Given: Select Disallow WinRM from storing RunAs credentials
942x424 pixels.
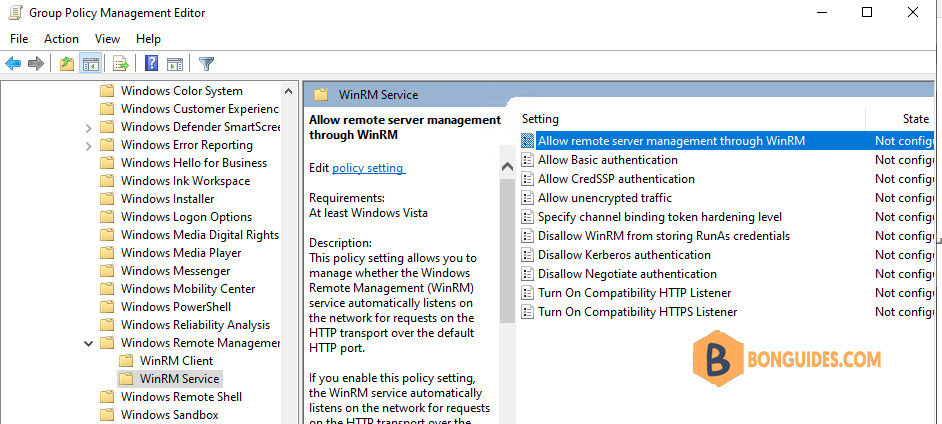Looking at the screenshot, I should point(664,236).
